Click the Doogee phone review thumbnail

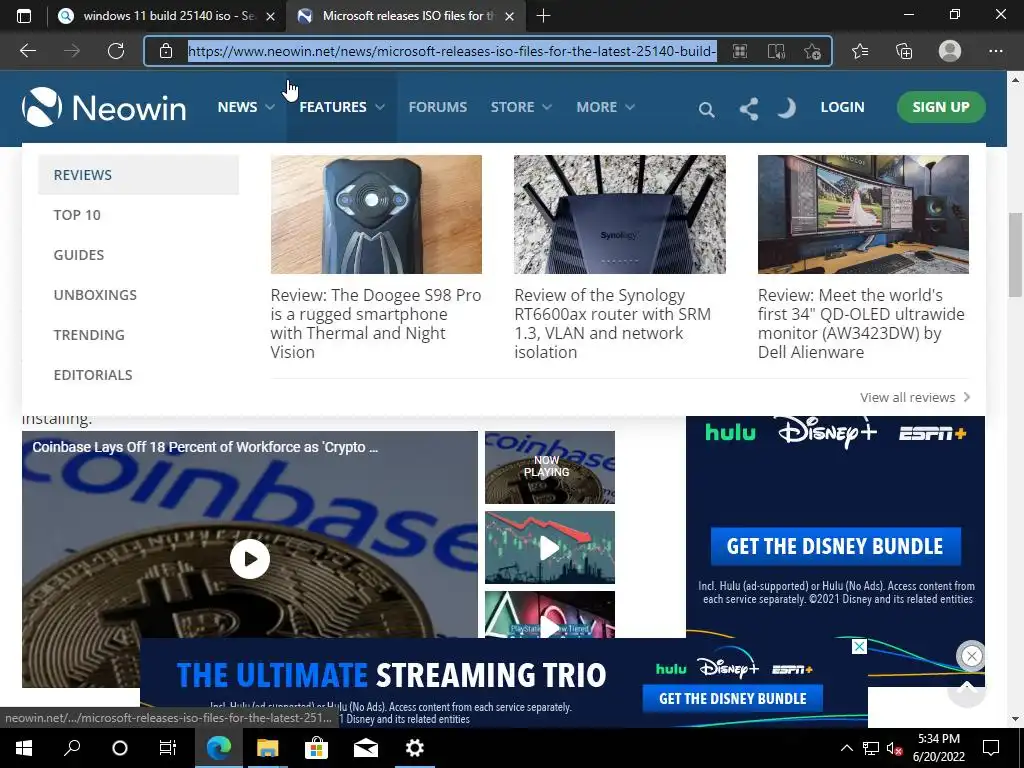tap(376, 214)
